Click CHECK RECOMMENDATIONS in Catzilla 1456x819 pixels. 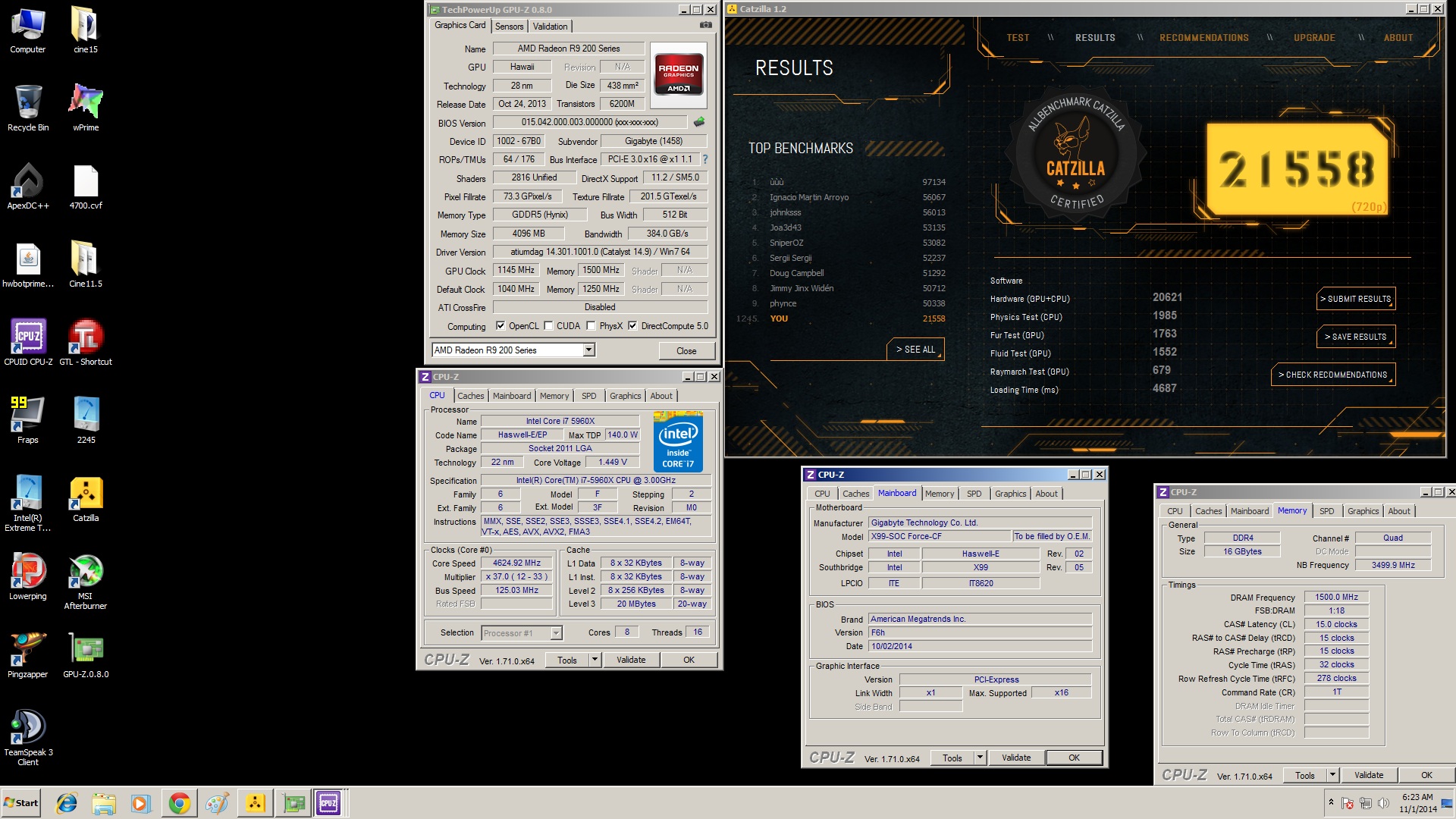pyautogui.click(x=1333, y=375)
